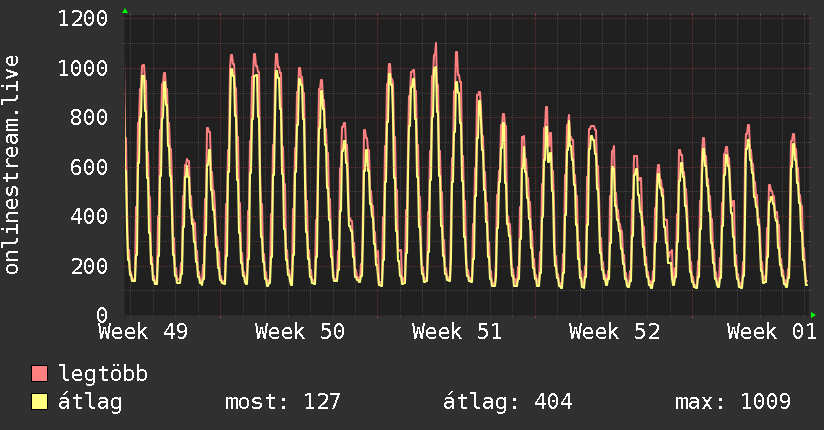Select the 'legtöbb' legend label
This screenshot has width=824, height=430.
[103, 374]
